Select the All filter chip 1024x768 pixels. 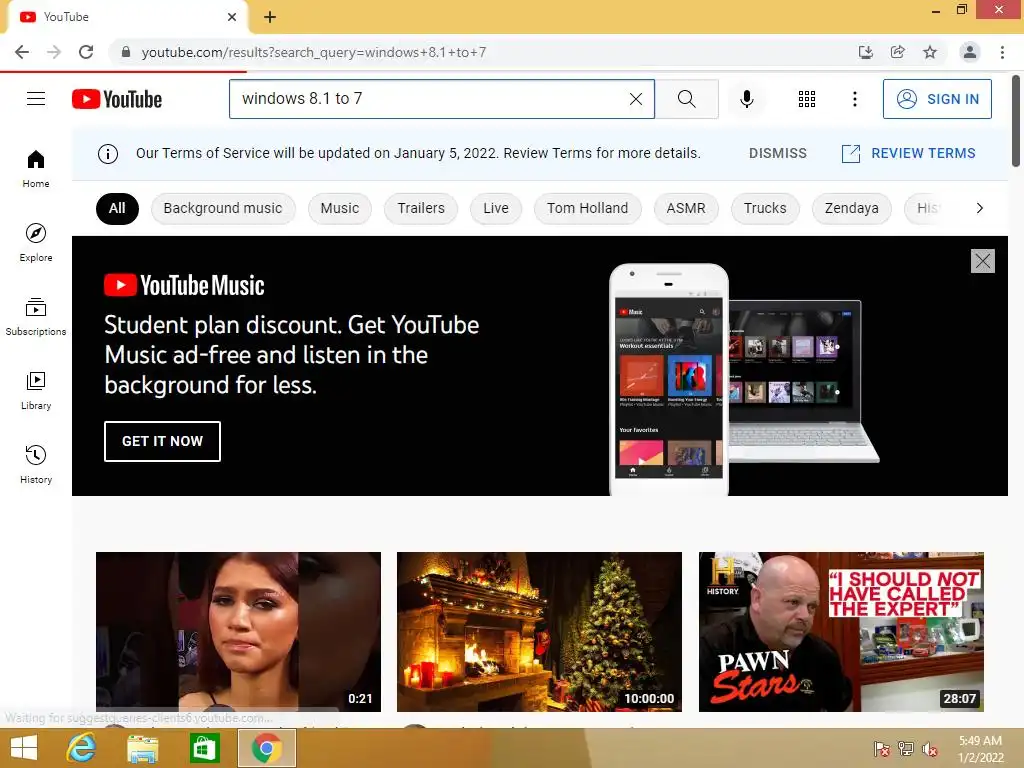[117, 208]
